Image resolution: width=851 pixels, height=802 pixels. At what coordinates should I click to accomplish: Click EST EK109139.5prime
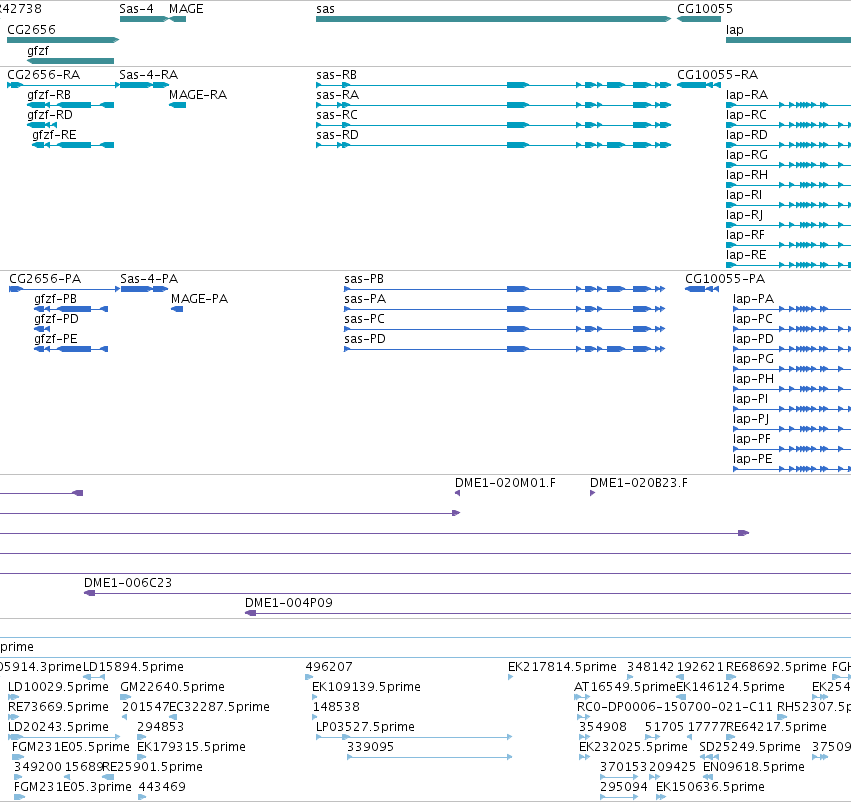click(x=315, y=697)
